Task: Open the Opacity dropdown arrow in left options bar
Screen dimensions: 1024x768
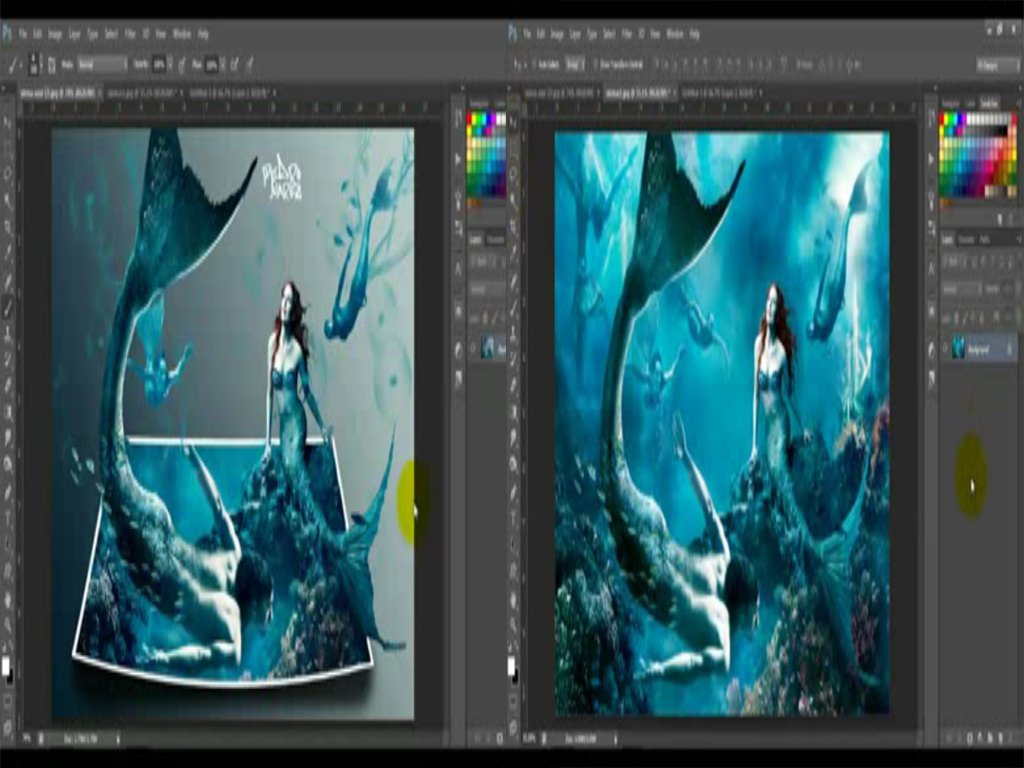Action: click(171, 65)
